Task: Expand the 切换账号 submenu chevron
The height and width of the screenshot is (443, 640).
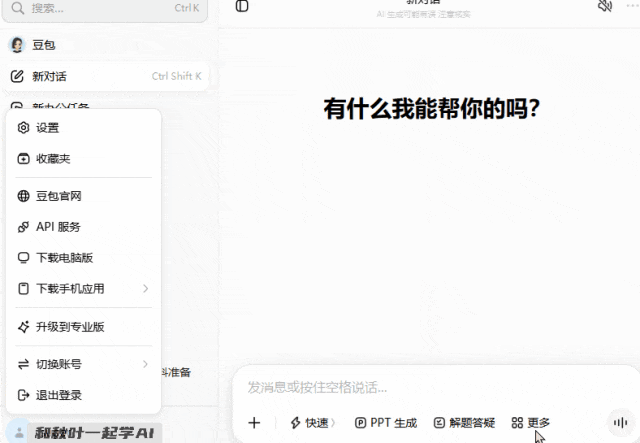Action: [146, 364]
